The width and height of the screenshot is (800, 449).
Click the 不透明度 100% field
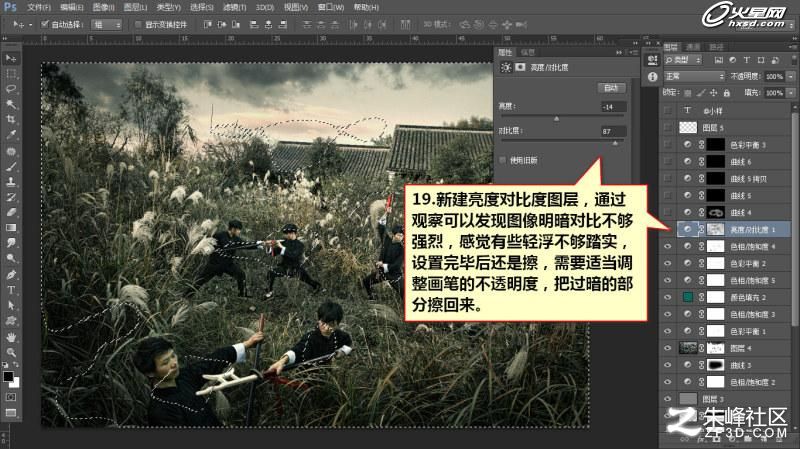pyautogui.click(x=774, y=77)
